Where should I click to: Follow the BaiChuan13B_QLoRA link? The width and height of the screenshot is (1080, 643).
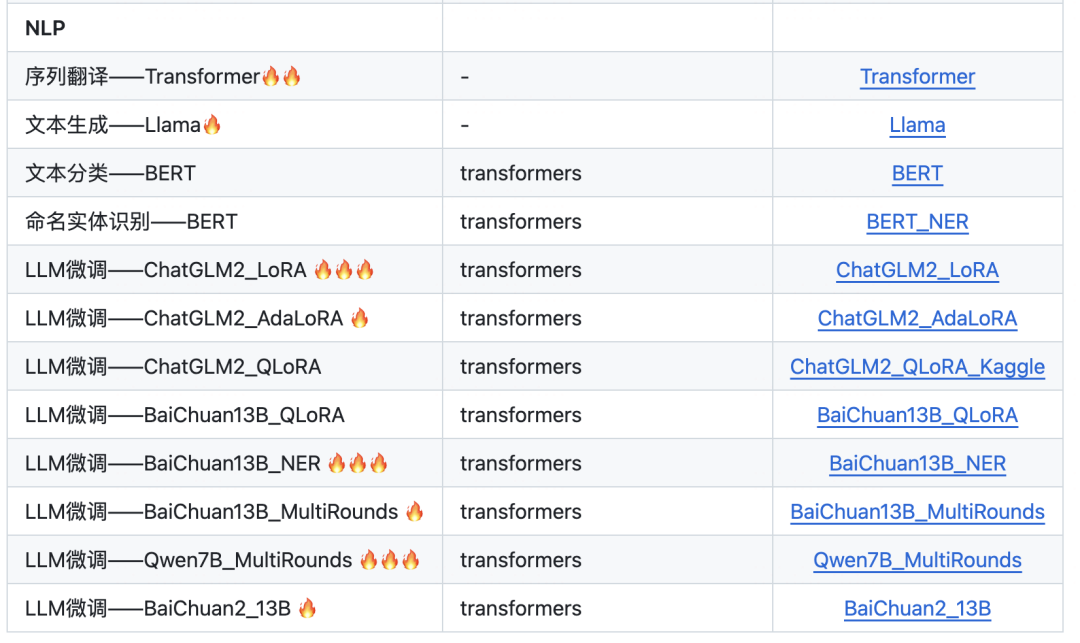point(917,415)
